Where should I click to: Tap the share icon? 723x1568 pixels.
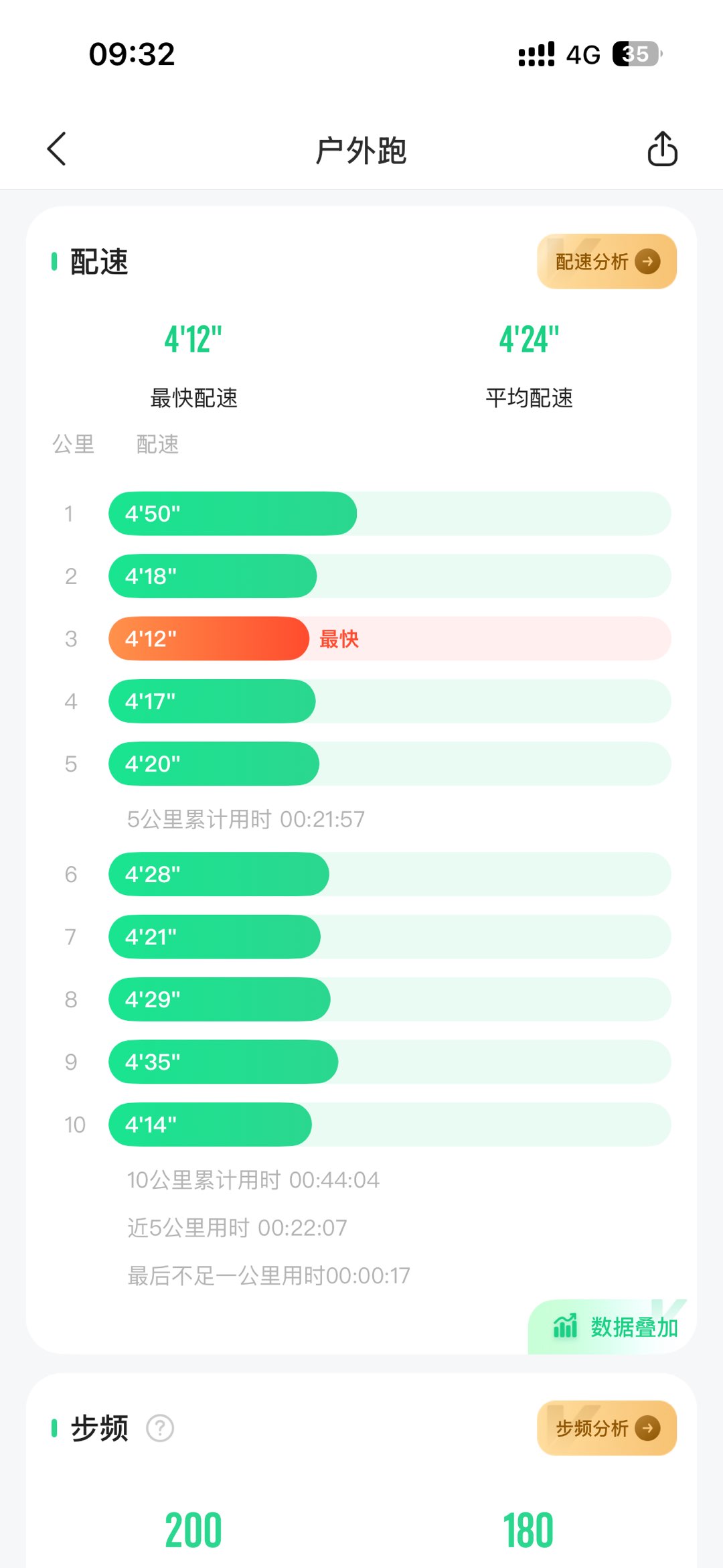pyautogui.click(x=662, y=149)
